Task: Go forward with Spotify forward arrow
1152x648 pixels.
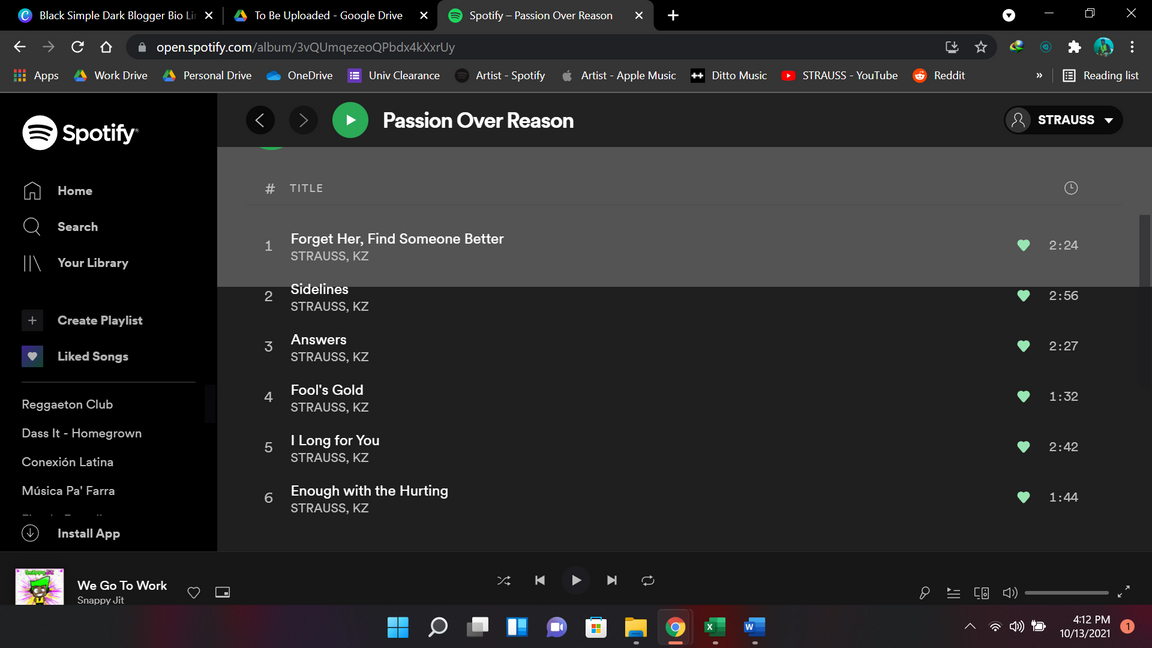Action: [x=303, y=120]
